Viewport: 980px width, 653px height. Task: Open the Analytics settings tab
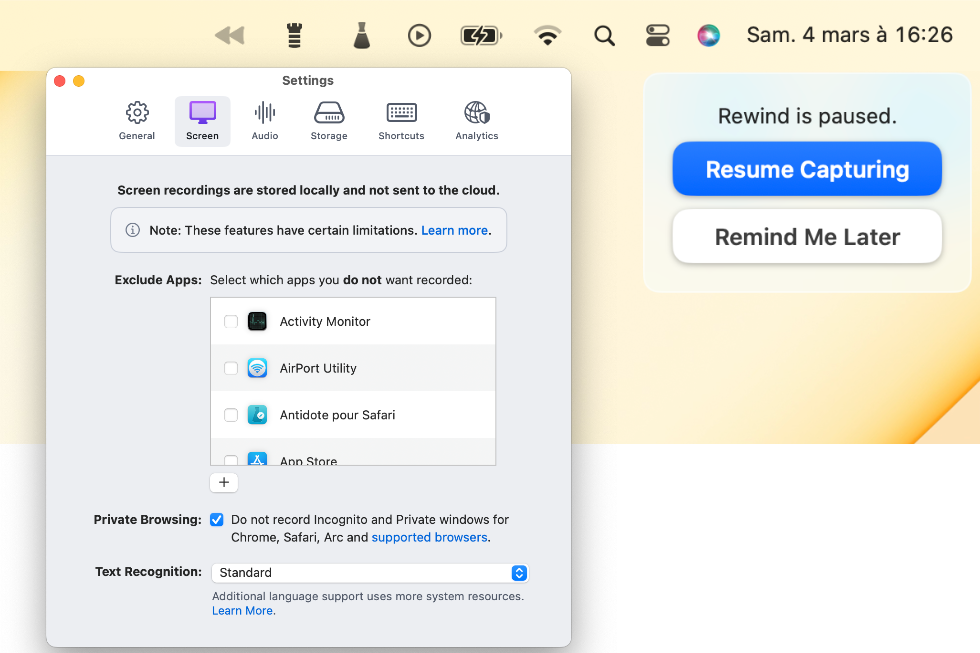point(477,121)
